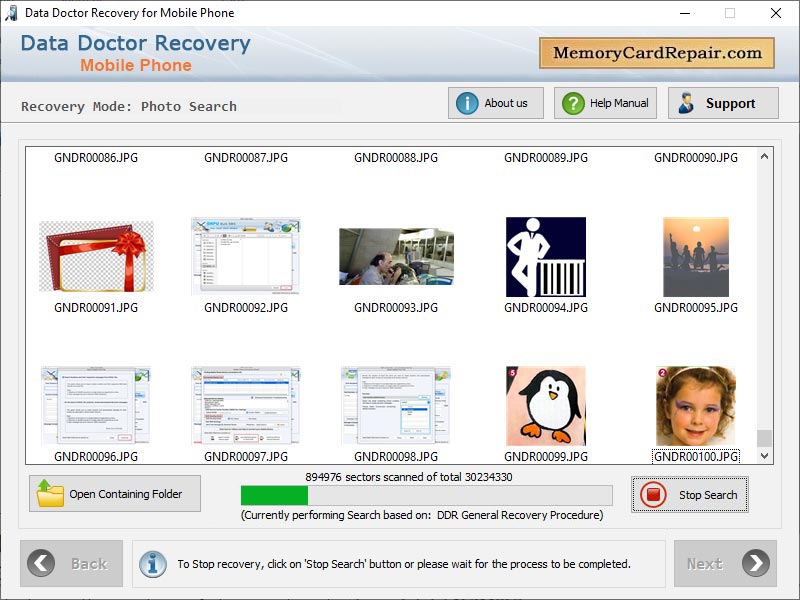Click the Data Doctor app icon in title bar

coord(14,13)
